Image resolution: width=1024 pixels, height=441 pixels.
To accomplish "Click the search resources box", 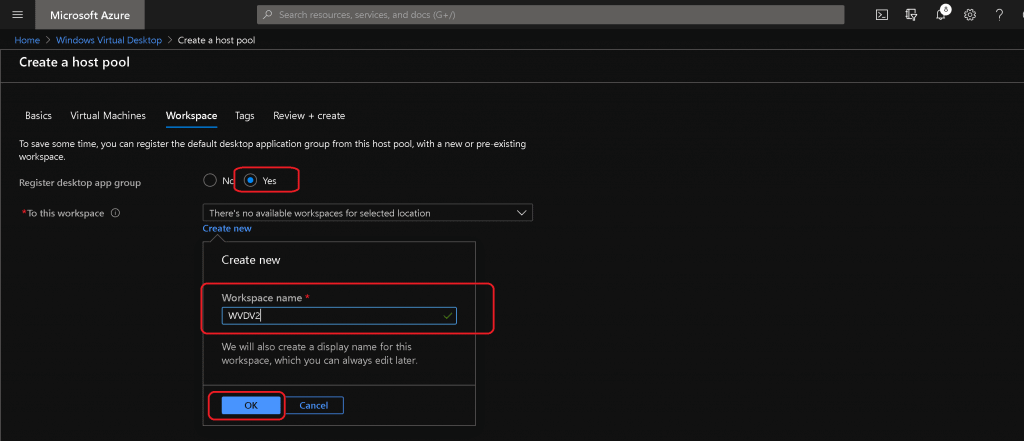I will point(551,14).
